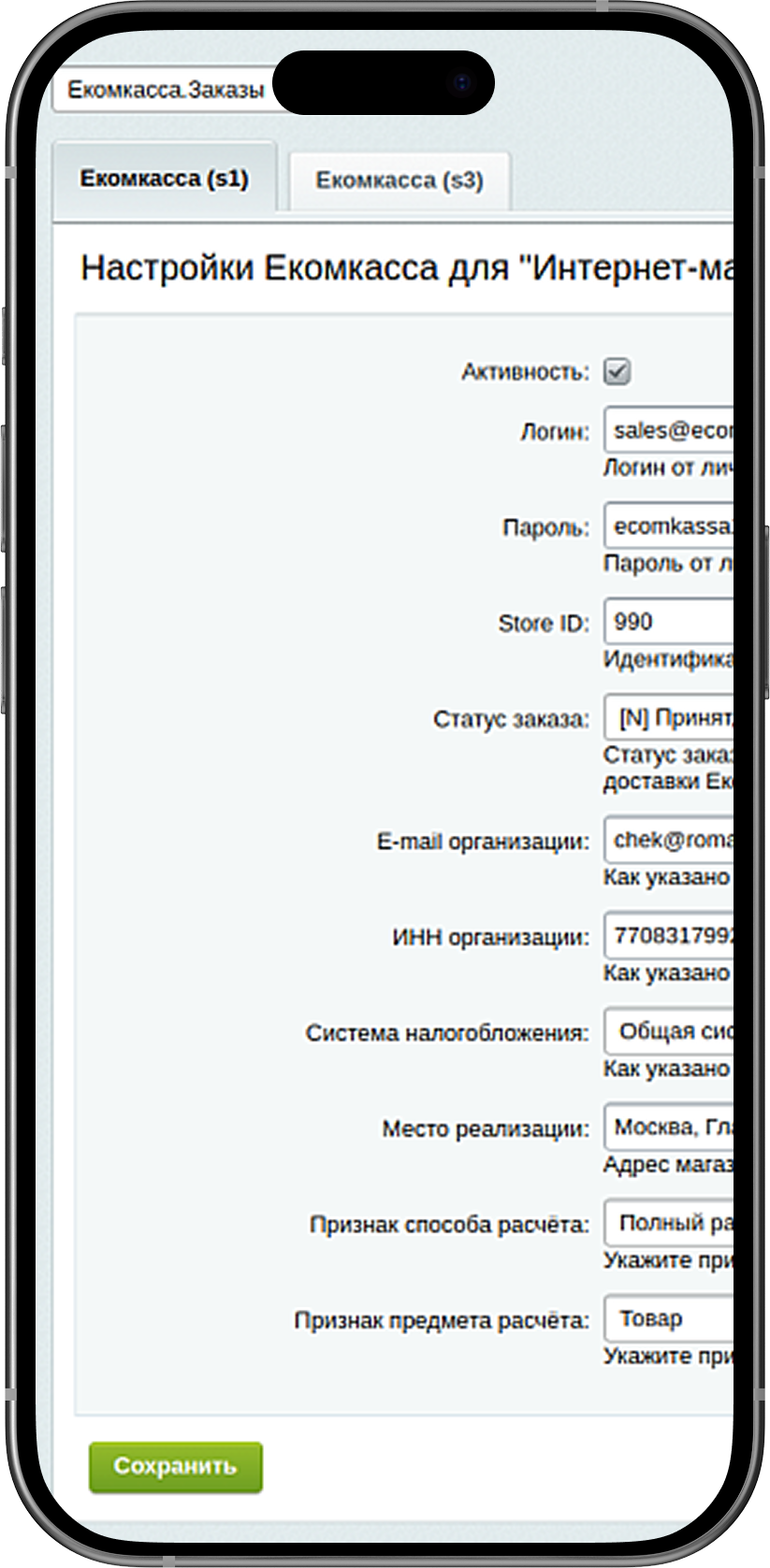
Task: Click Адрес магаз hint under Место реализации
Action: click(668, 1165)
